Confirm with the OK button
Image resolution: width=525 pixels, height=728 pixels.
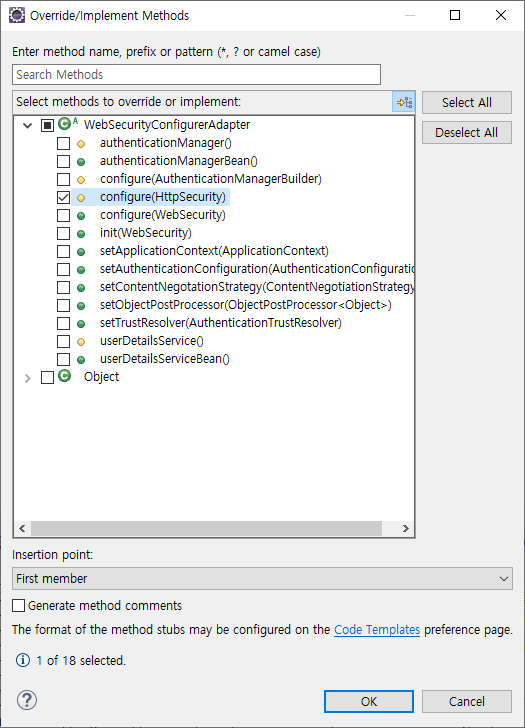(x=369, y=701)
